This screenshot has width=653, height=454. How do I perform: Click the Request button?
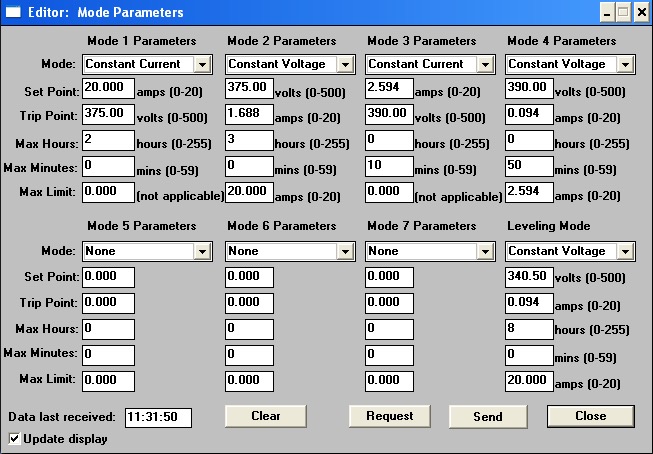(389, 416)
